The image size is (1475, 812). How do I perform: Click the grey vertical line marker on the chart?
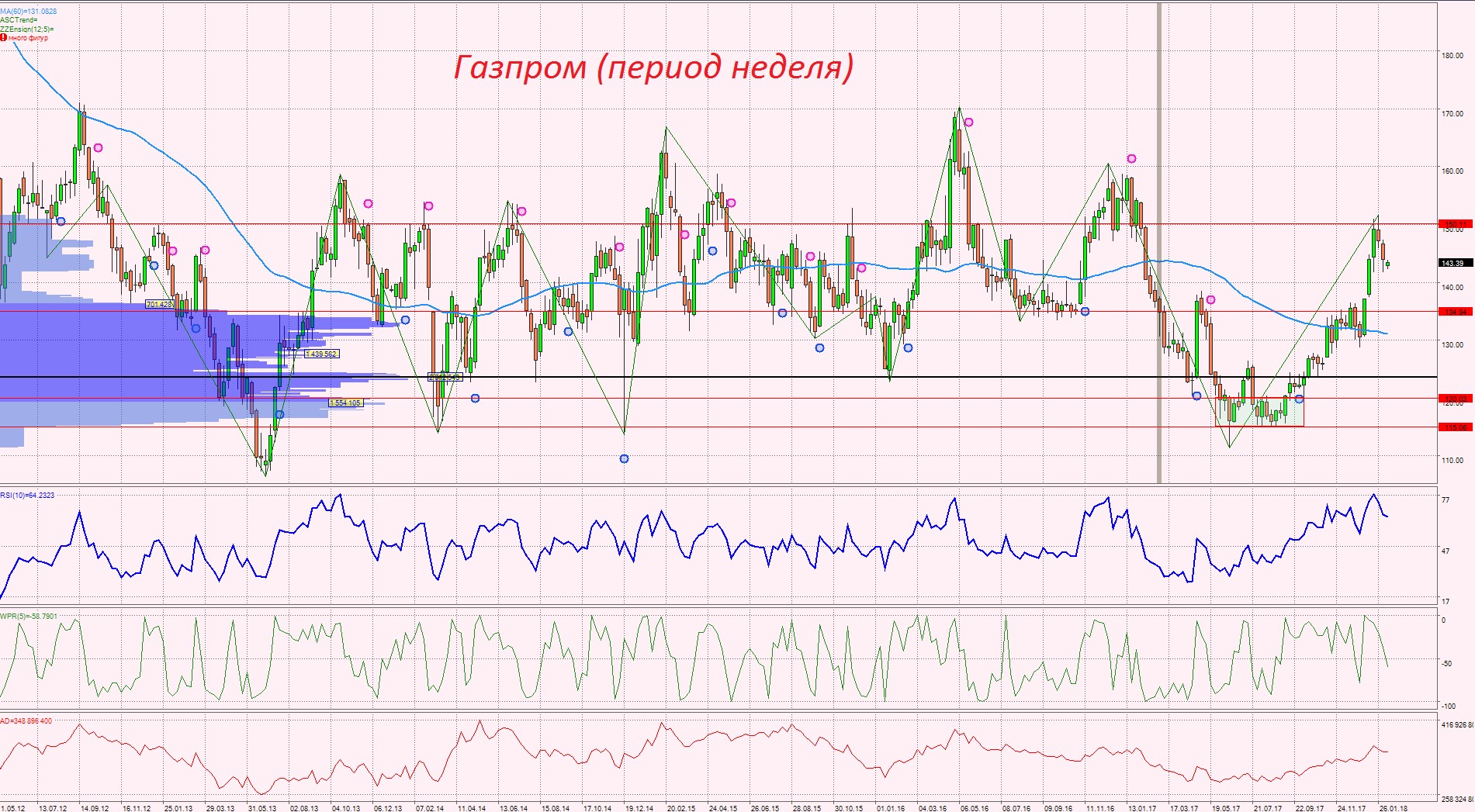coord(1160,242)
